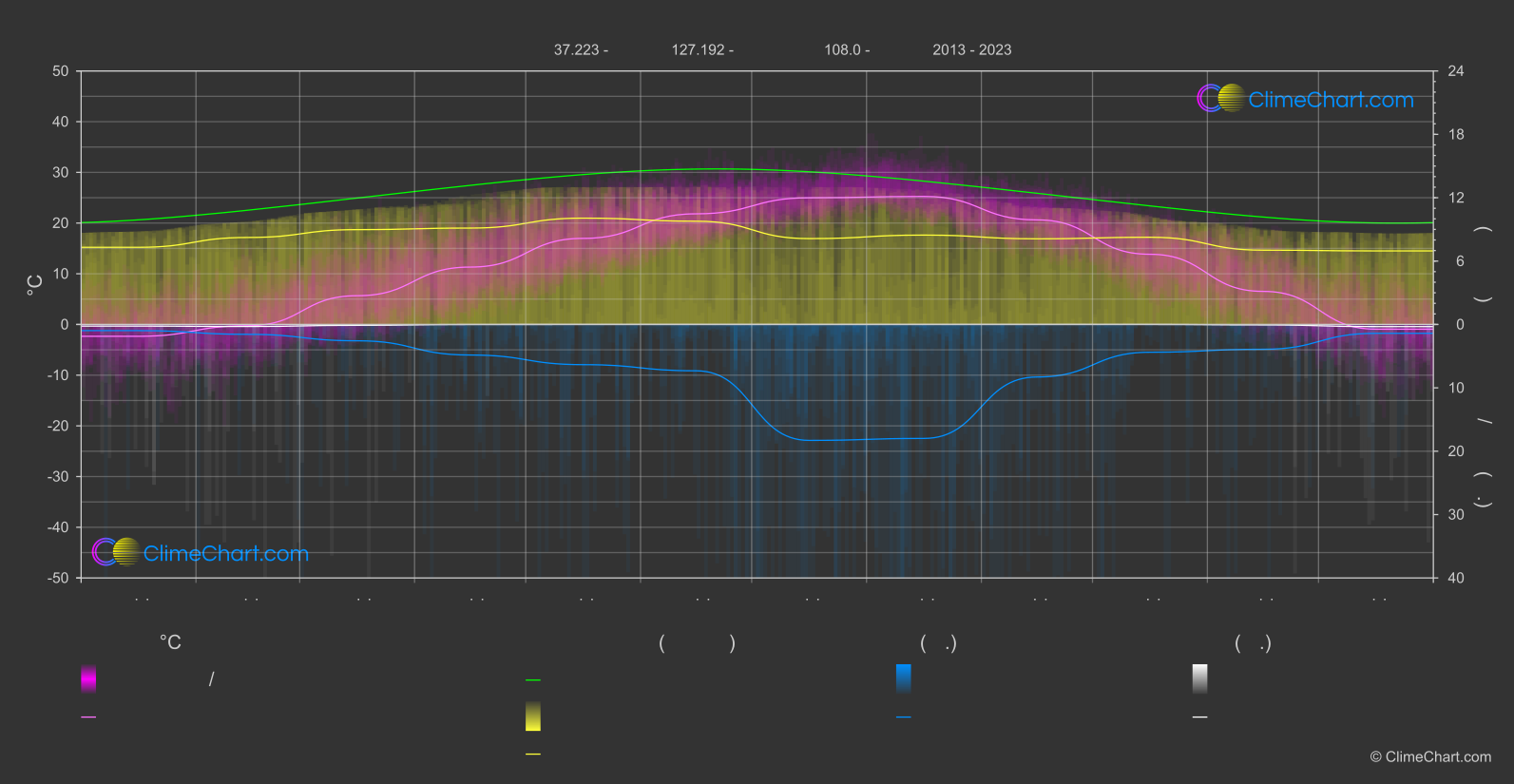Screen dimensions: 1514x784
Task: Click the 108.0 elevation value in header
Action: (846, 50)
